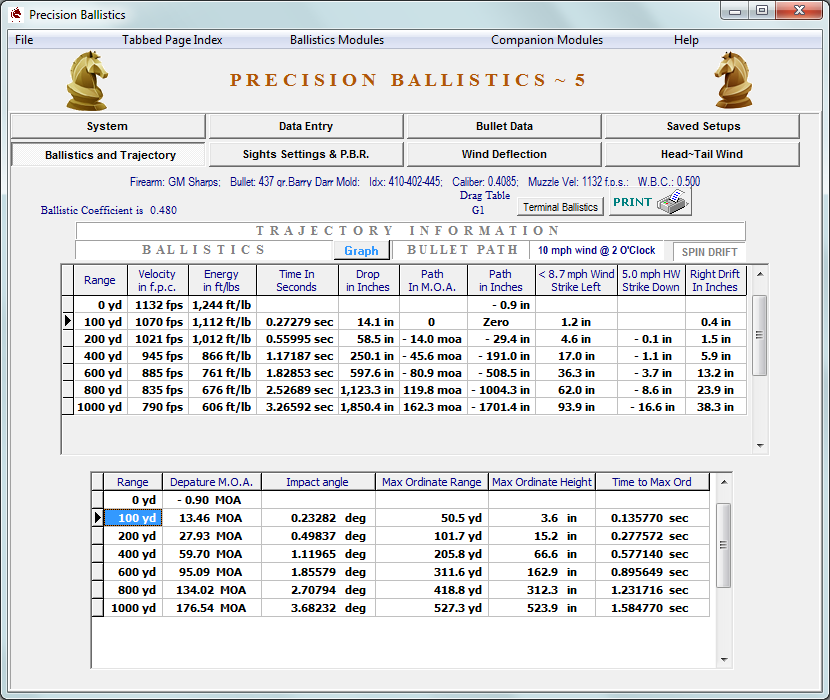830x700 pixels.
Task: Close the Precision Ballistics window
Action: click(x=799, y=10)
